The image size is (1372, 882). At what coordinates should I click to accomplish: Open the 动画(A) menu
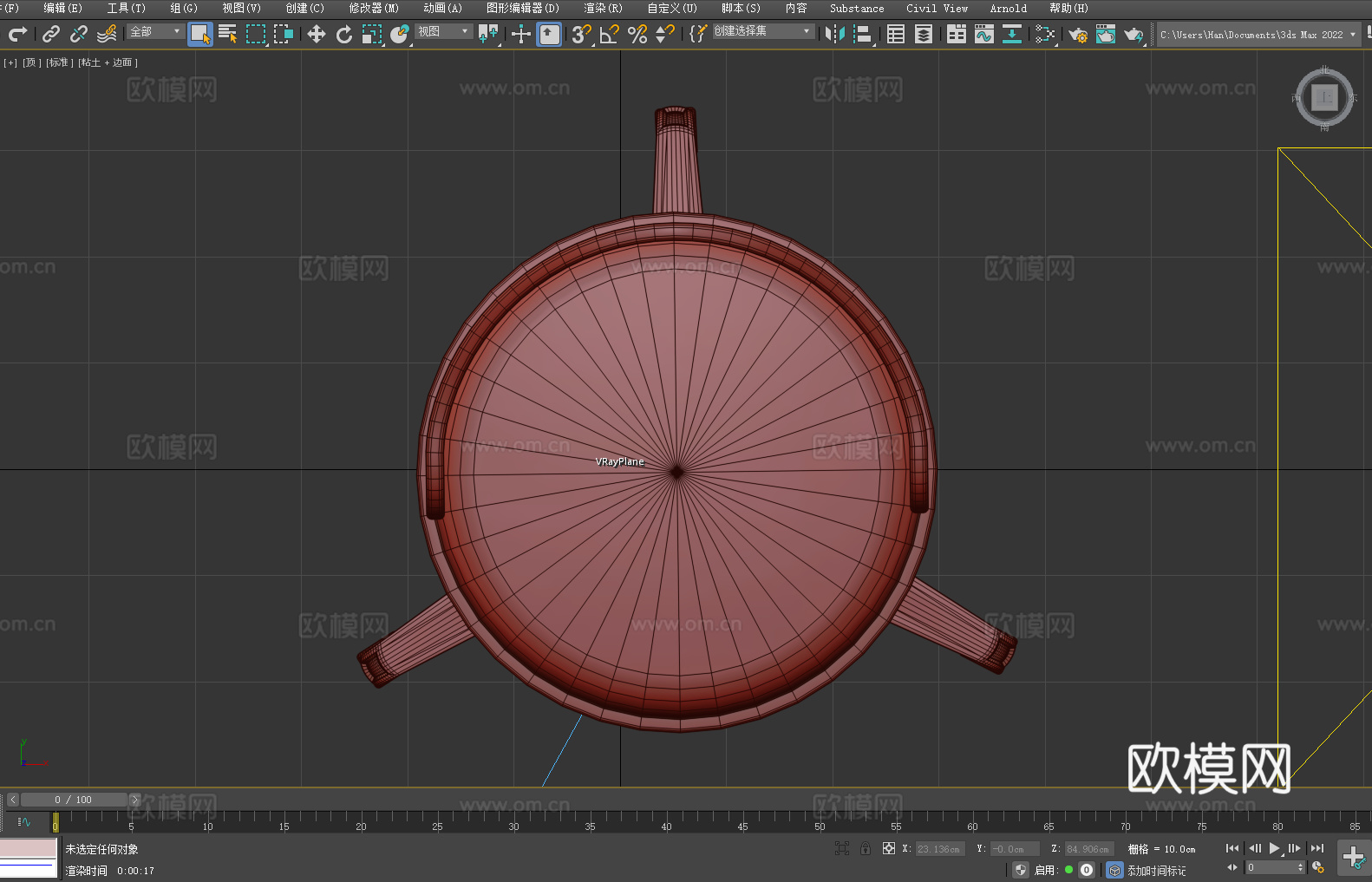[x=442, y=8]
